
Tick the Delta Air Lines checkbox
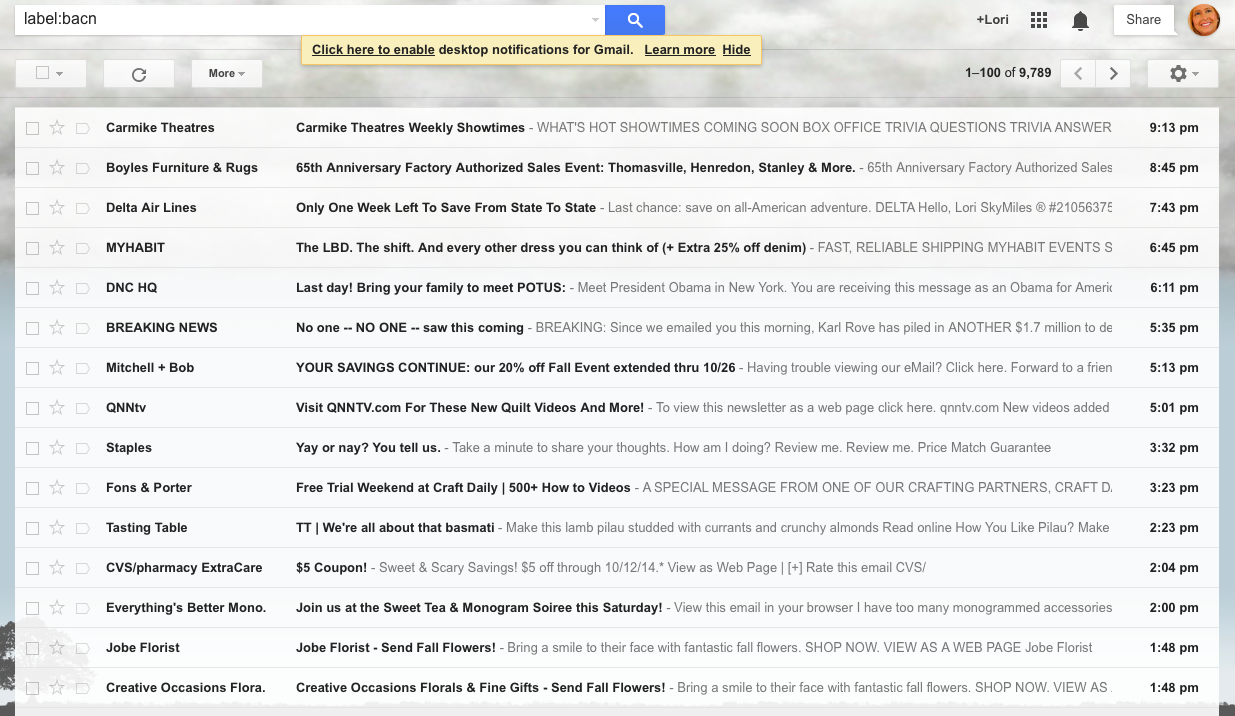click(x=32, y=208)
